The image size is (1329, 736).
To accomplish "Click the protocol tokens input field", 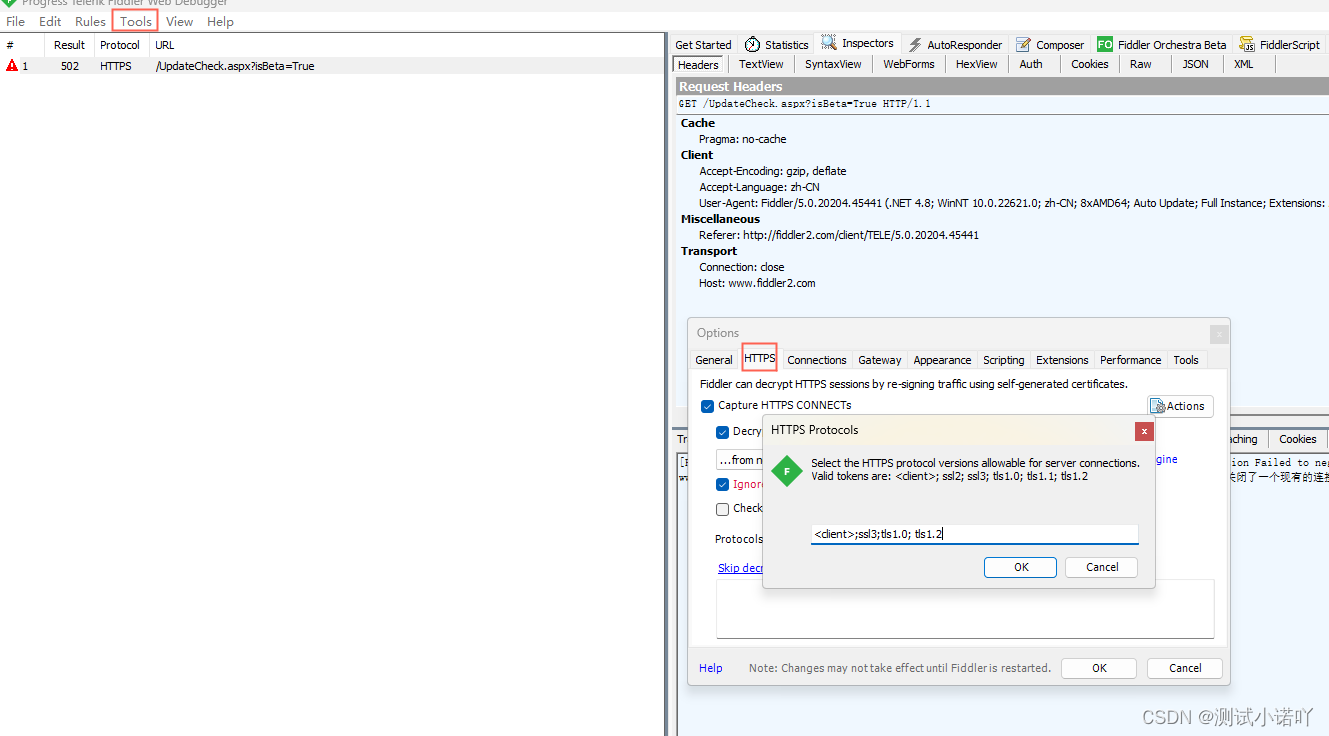I will point(974,534).
